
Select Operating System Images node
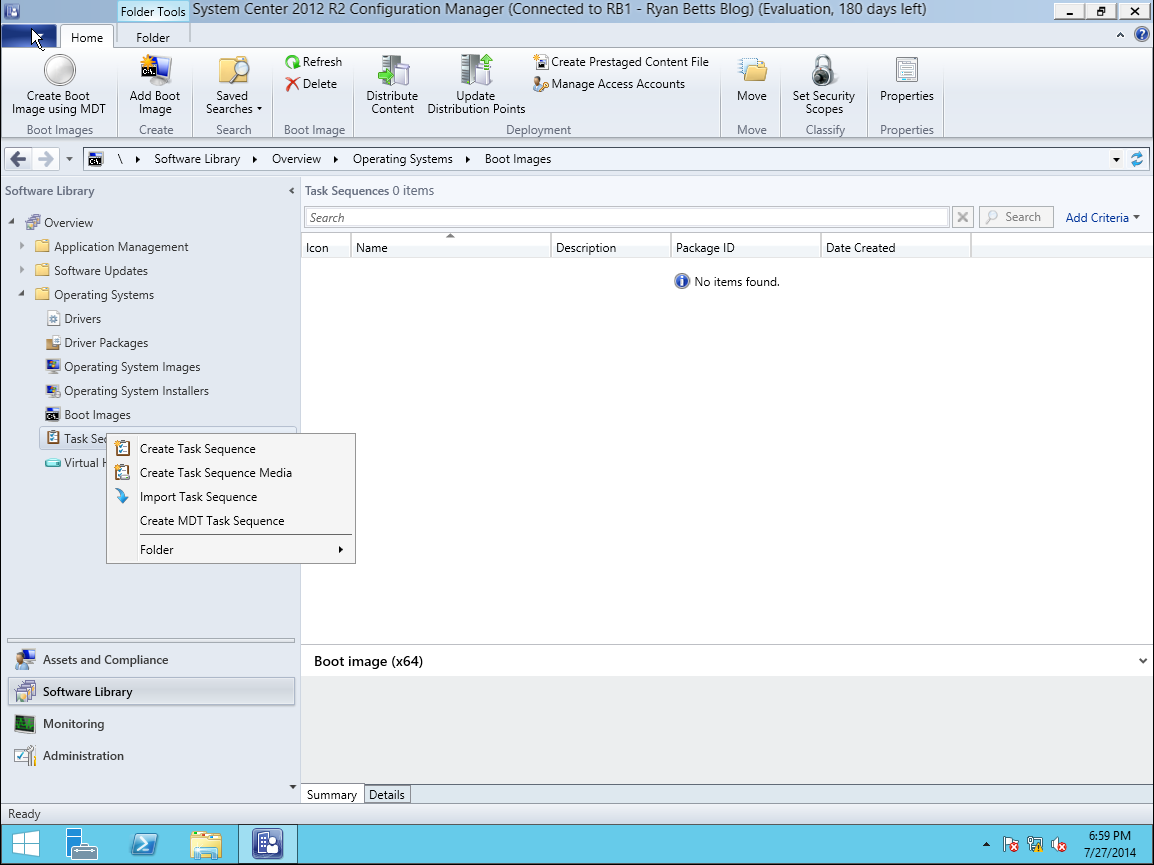(x=123, y=367)
